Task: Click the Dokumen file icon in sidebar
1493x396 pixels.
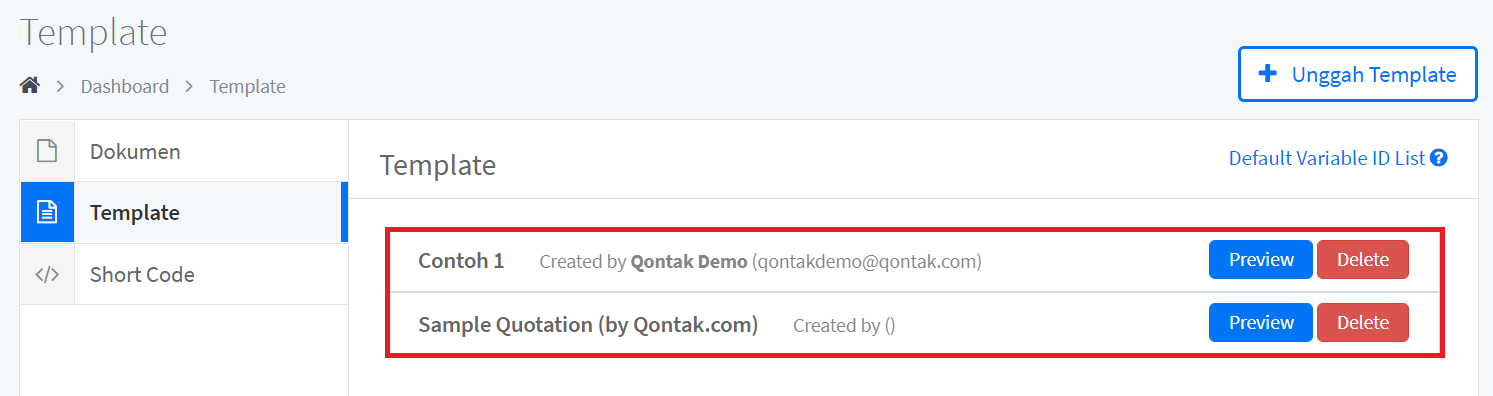Action: point(47,151)
